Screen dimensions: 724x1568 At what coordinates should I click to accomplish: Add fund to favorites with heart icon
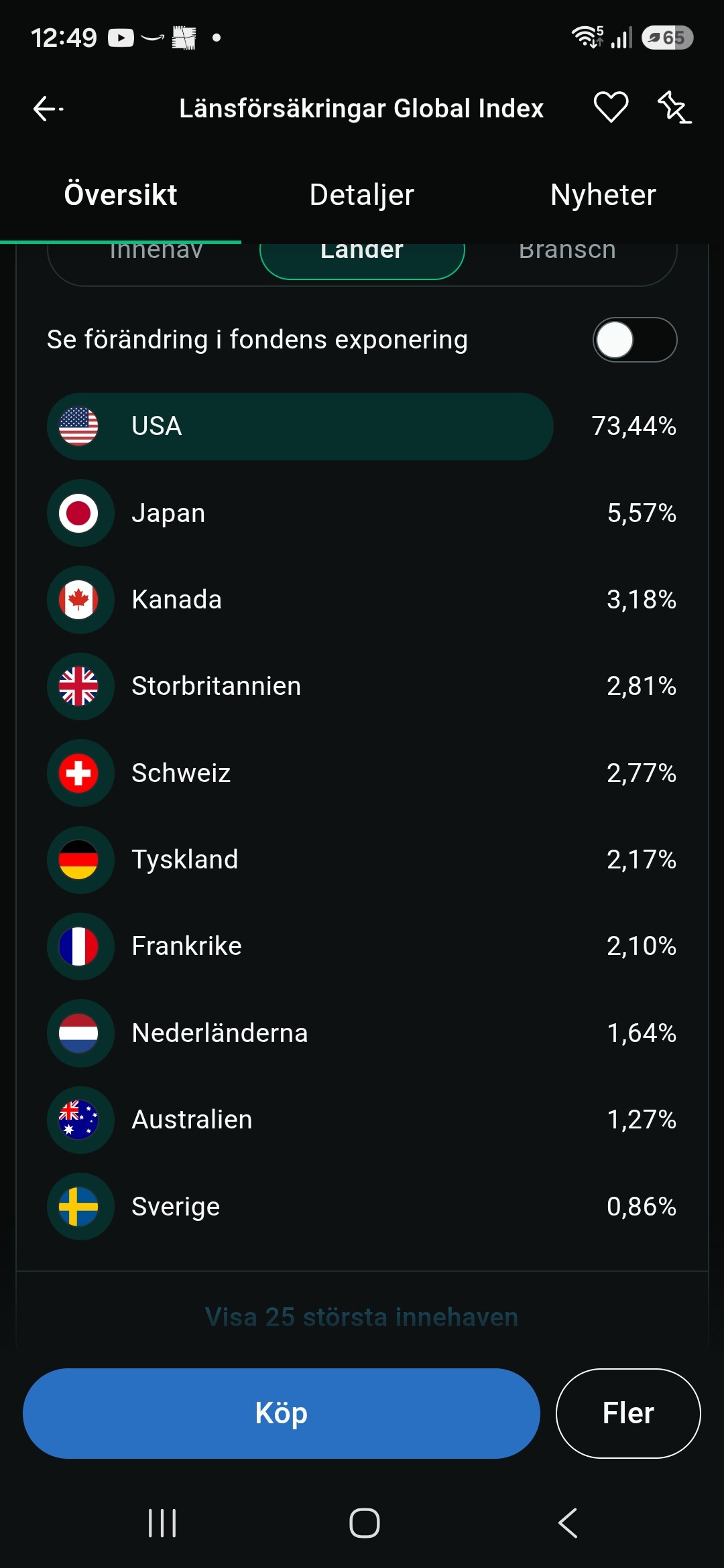(x=611, y=107)
